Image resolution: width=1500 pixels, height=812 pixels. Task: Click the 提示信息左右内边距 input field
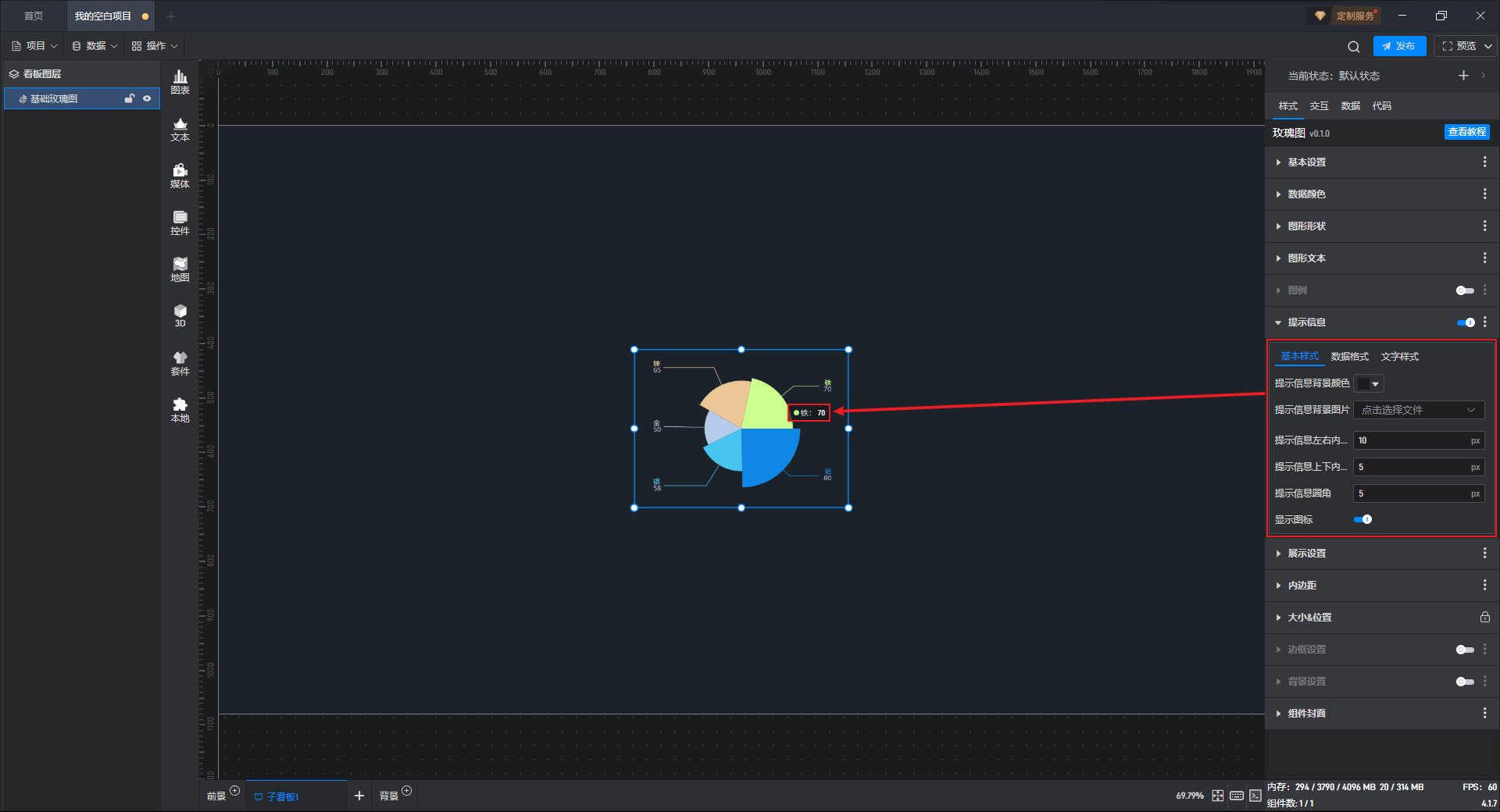coord(1419,440)
